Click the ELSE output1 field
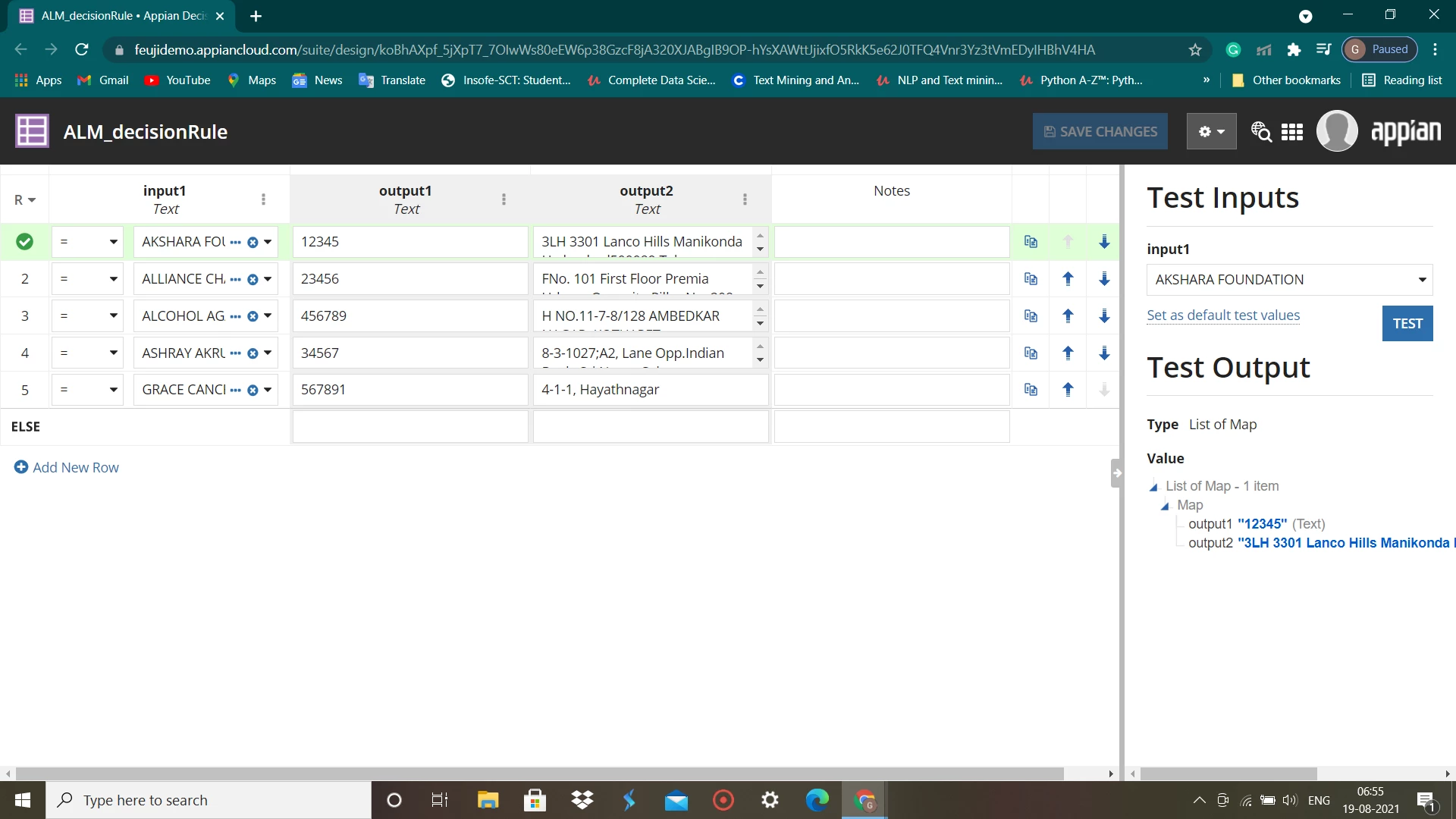Image resolution: width=1456 pixels, height=819 pixels. tap(410, 427)
